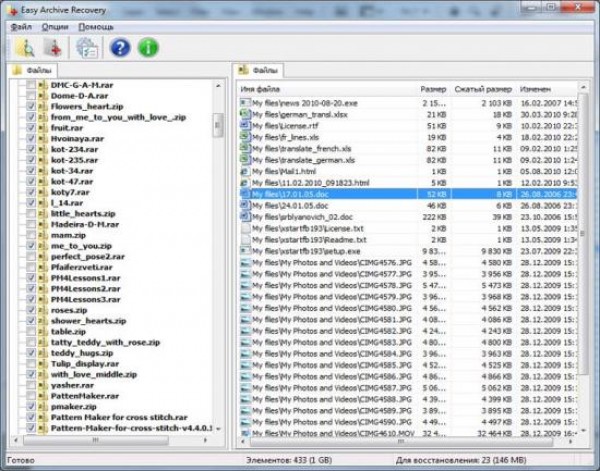
Task: Click the Excel icon of translate_french.xls
Action: pyautogui.click(x=245, y=148)
